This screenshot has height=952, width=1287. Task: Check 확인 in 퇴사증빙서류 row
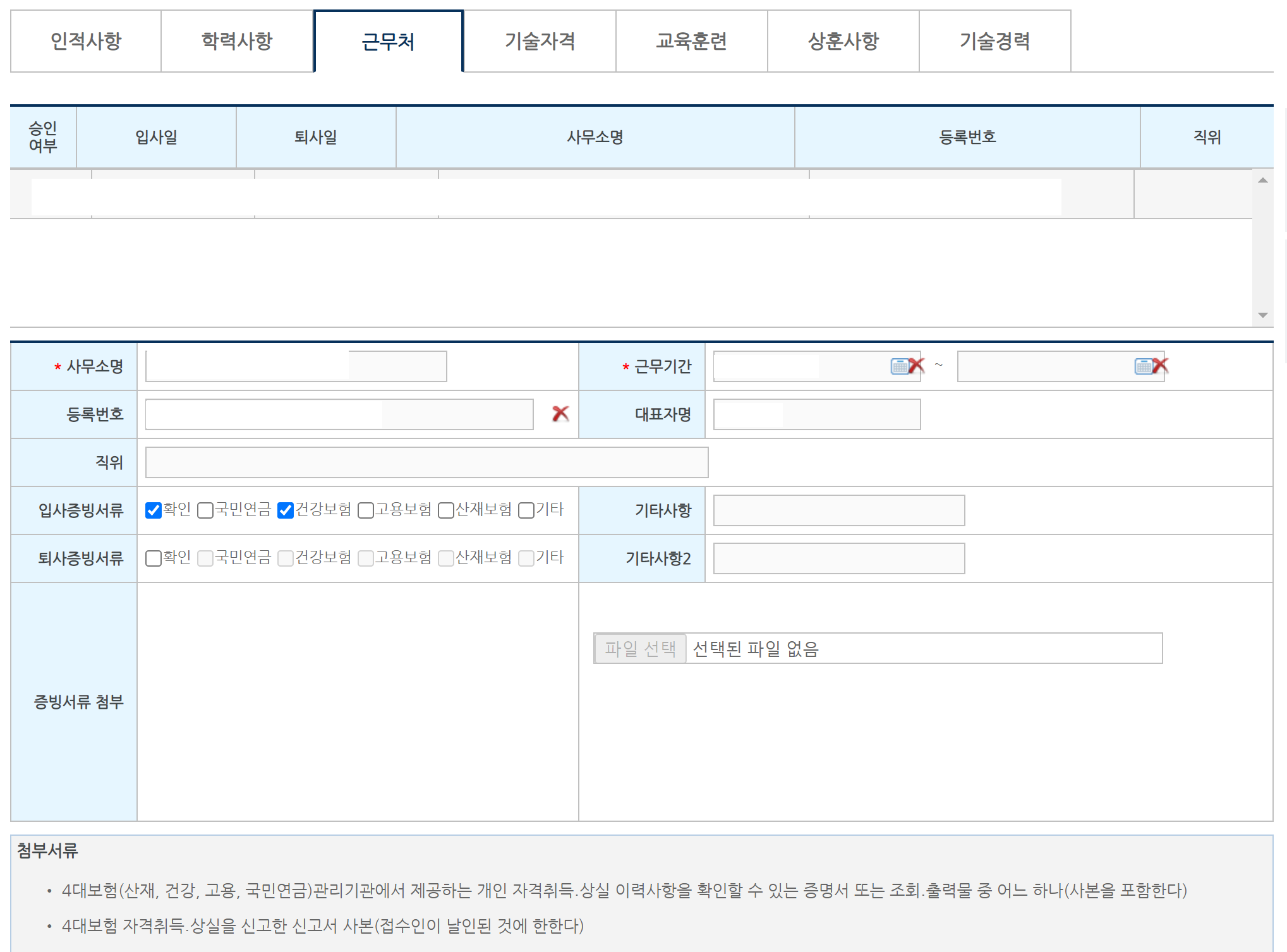[x=154, y=558]
